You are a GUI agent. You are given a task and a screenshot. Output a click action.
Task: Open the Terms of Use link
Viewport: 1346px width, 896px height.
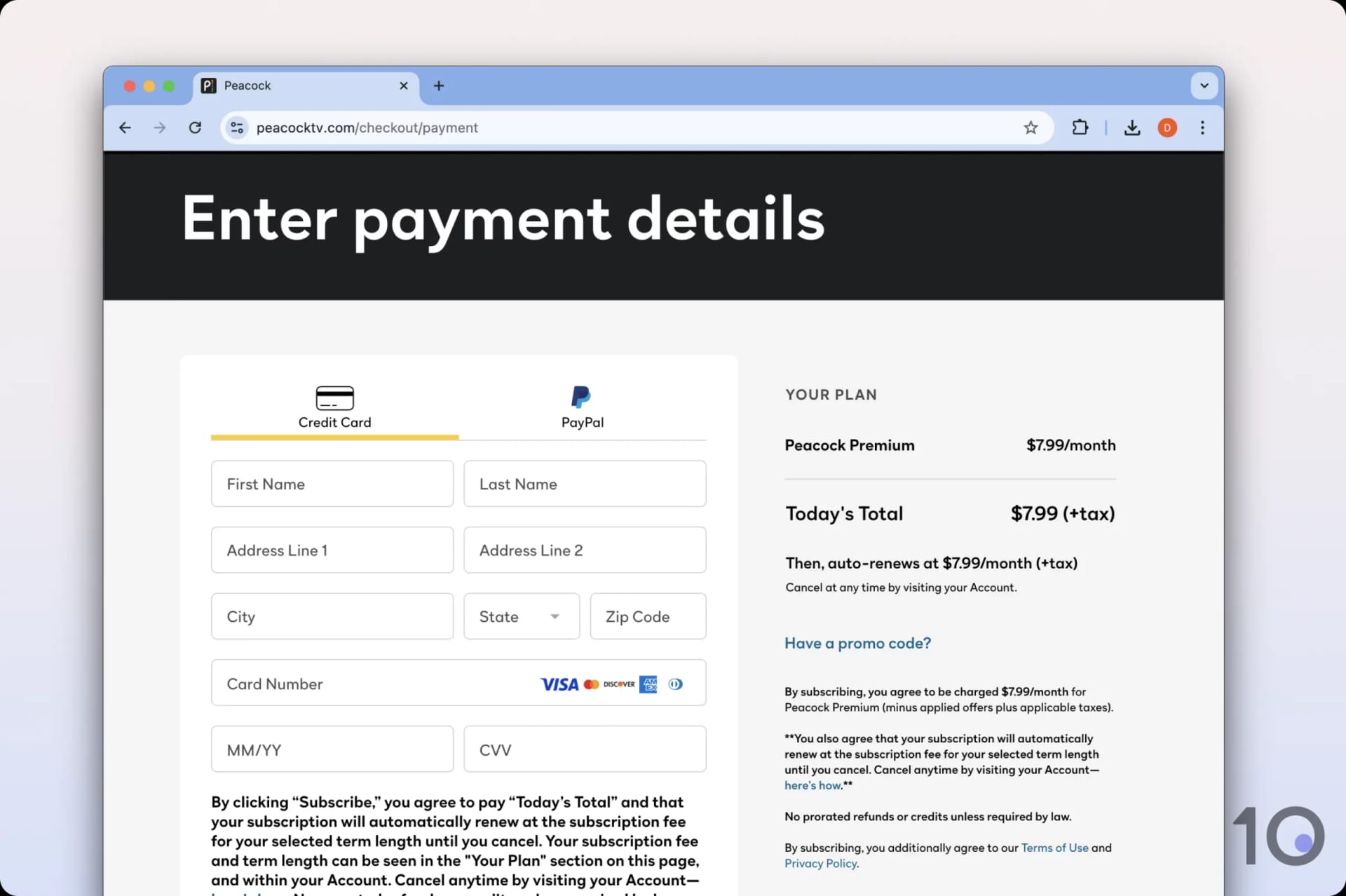pyautogui.click(x=1054, y=848)
